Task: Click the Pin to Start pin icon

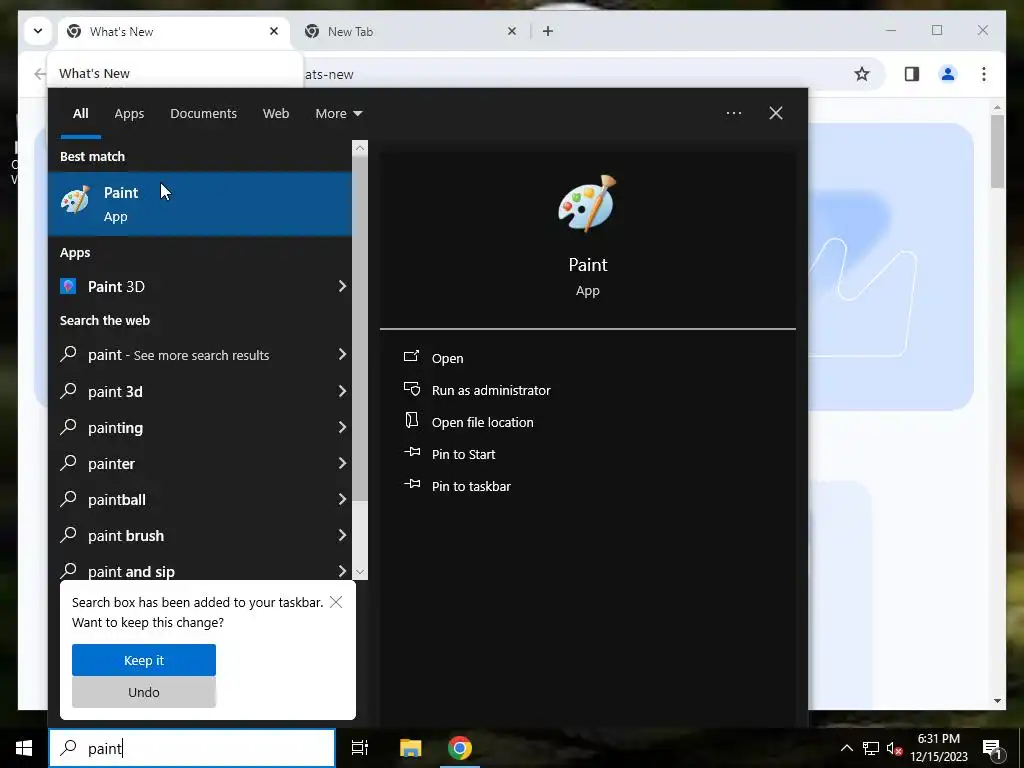Action: (411, 453)
